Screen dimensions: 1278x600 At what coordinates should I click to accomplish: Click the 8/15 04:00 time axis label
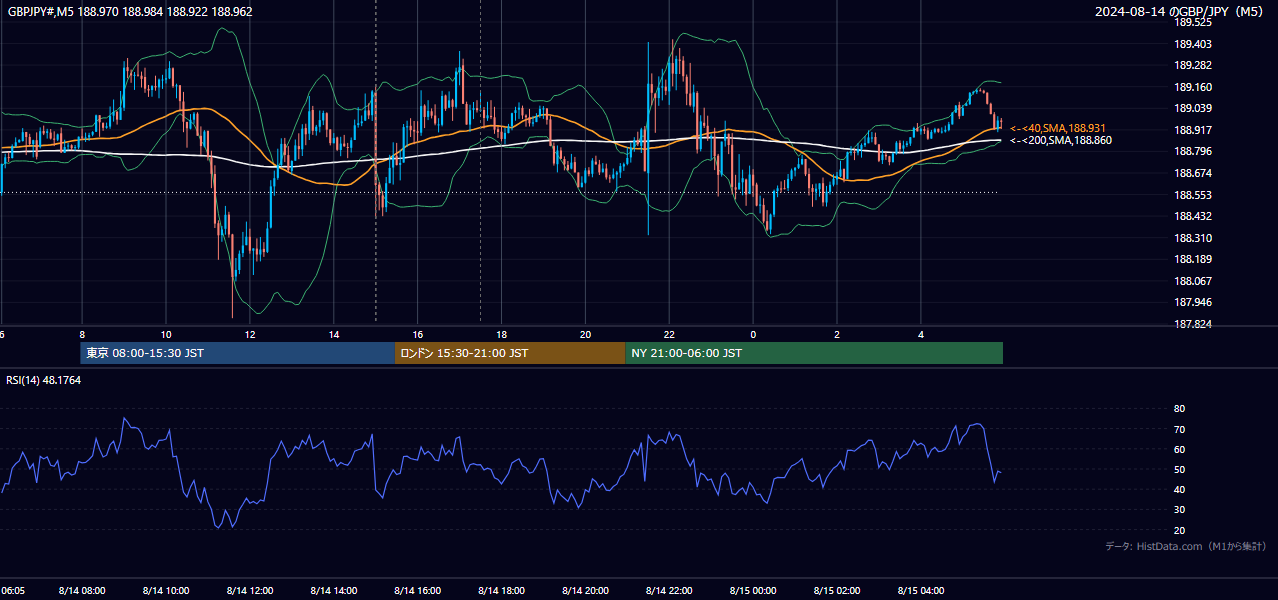pyautogui.click(x=921, y=591)
